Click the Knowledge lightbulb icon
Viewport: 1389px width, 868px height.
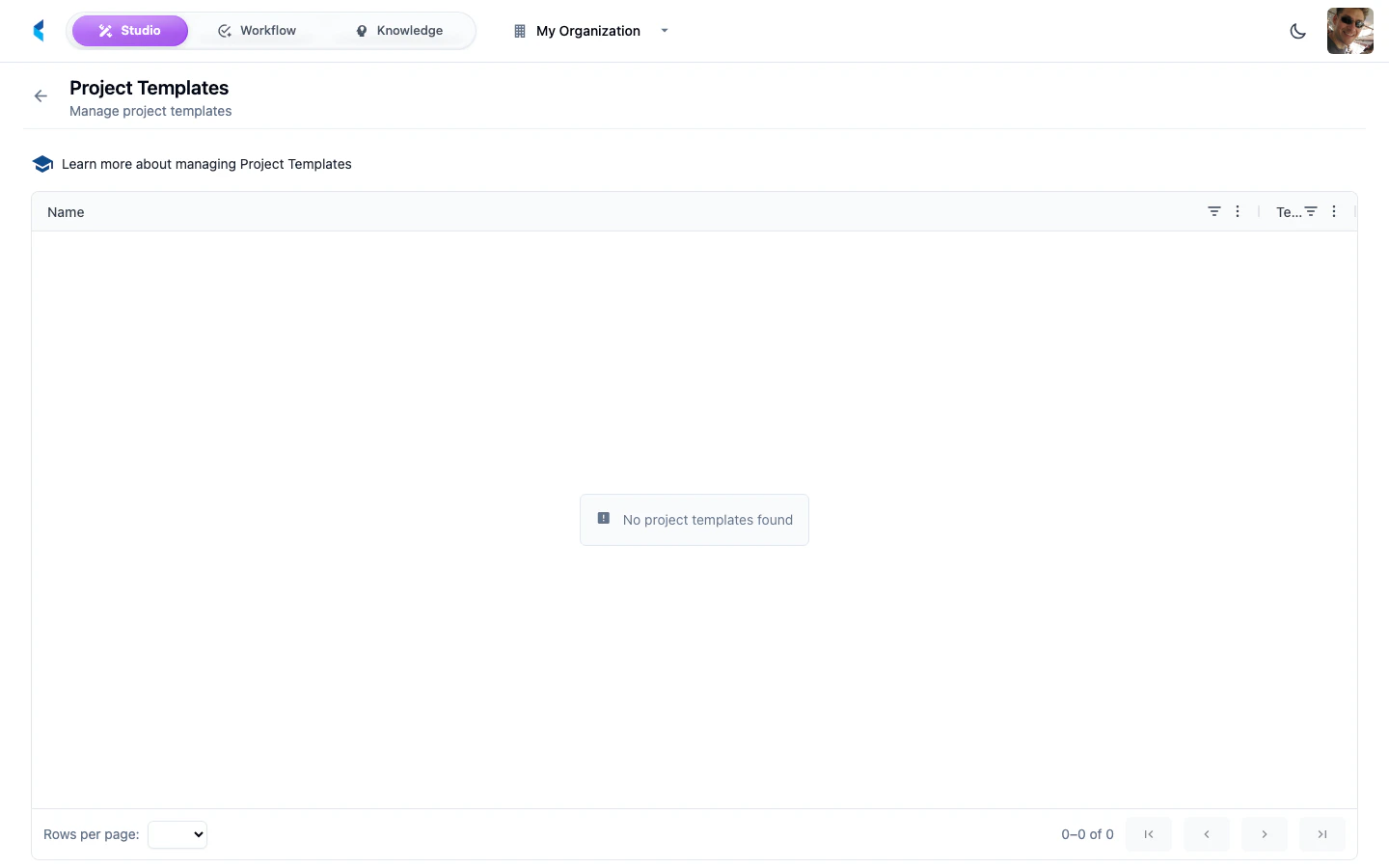click(361, 30)
